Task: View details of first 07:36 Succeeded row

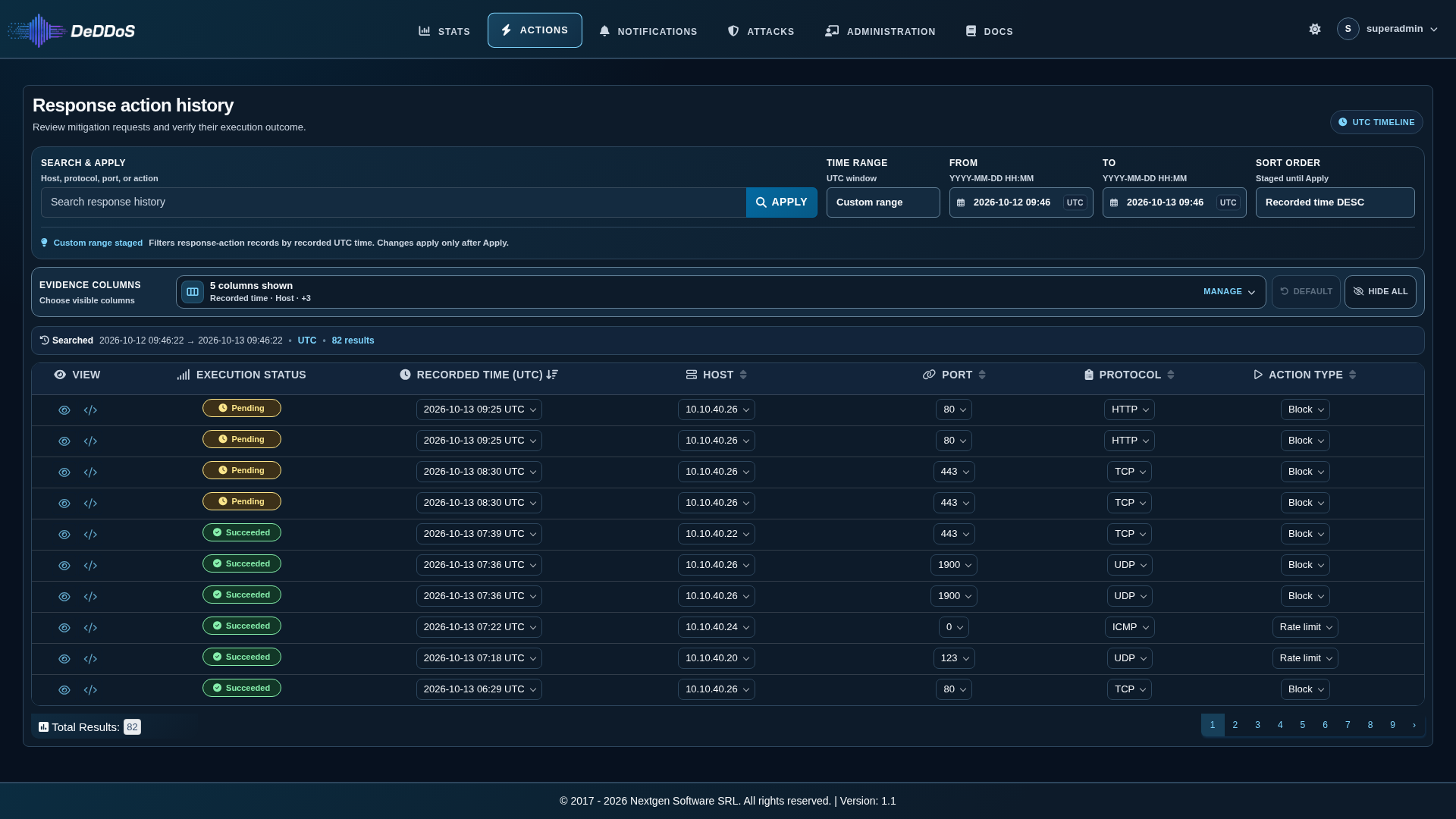Action: (64, 566)
